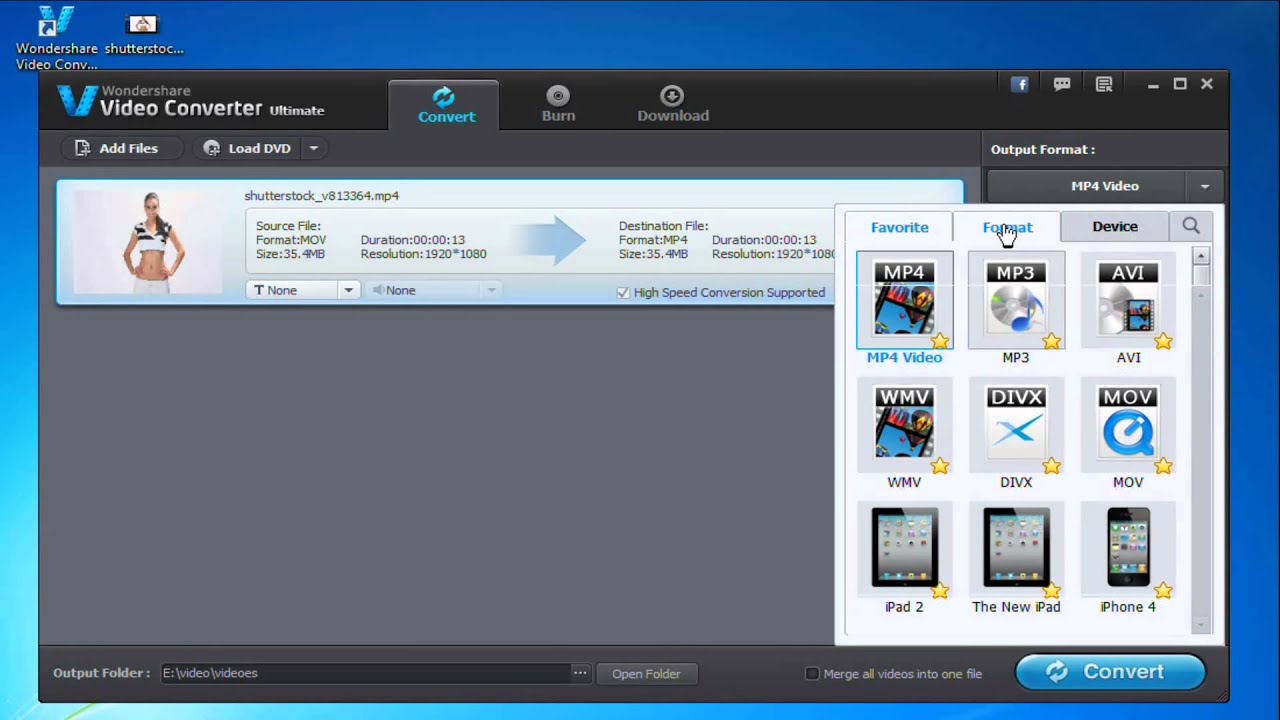The height and width of the screenshot is (720, 1280).
Task: Click the Output Folder path field
Action: [365, 673]
